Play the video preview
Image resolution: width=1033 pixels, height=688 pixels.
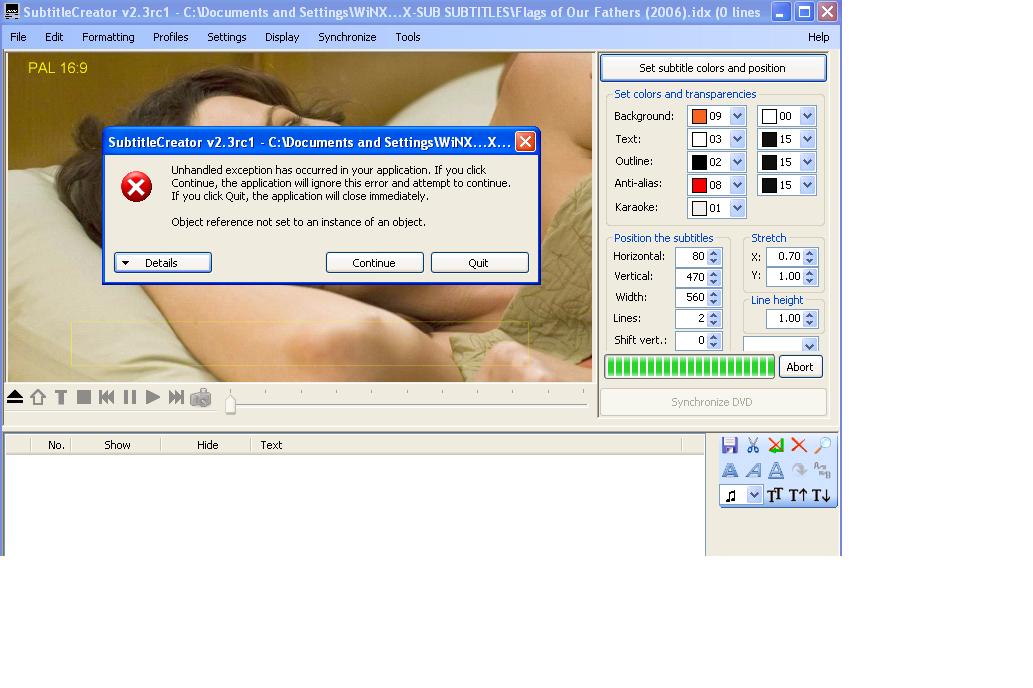click(153, 397)
